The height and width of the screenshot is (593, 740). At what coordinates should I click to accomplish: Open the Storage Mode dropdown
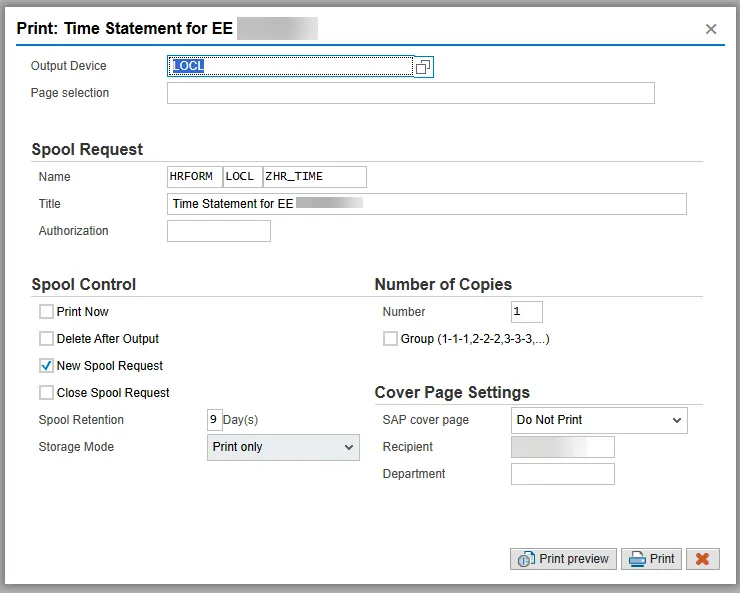click(283, 447)
